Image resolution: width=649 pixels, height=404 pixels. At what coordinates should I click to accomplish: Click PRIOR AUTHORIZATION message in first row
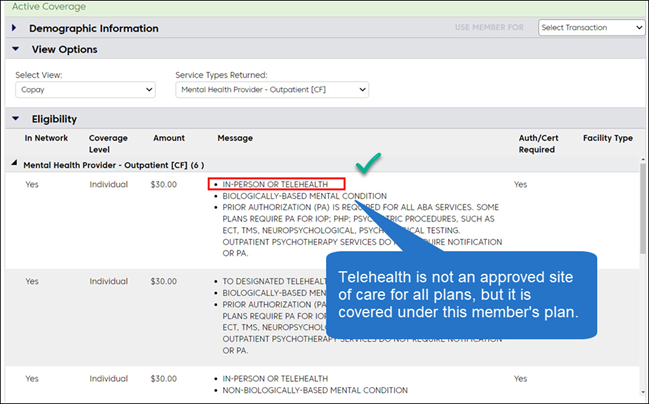[362, 230]
